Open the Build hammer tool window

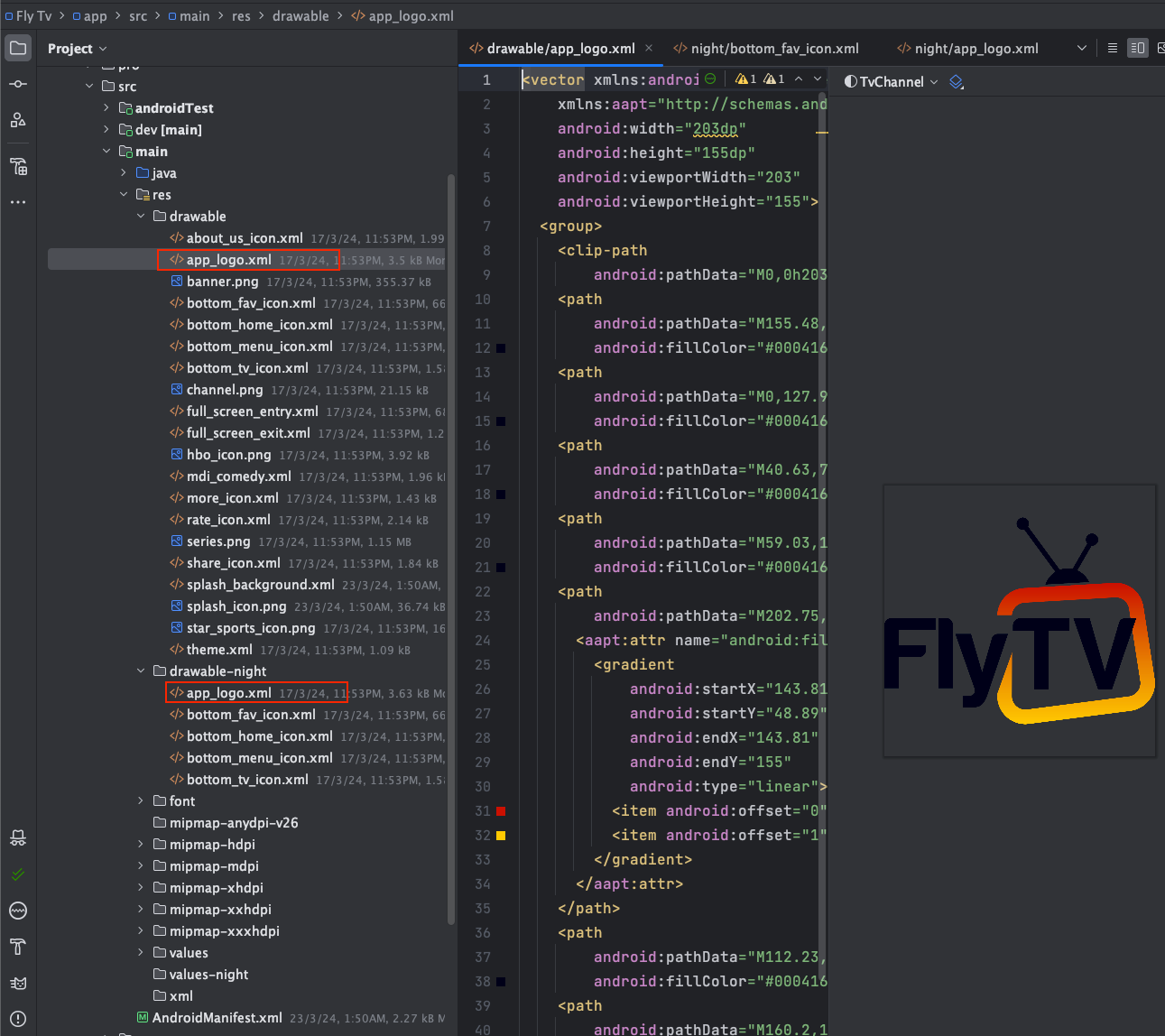[18, 947]
